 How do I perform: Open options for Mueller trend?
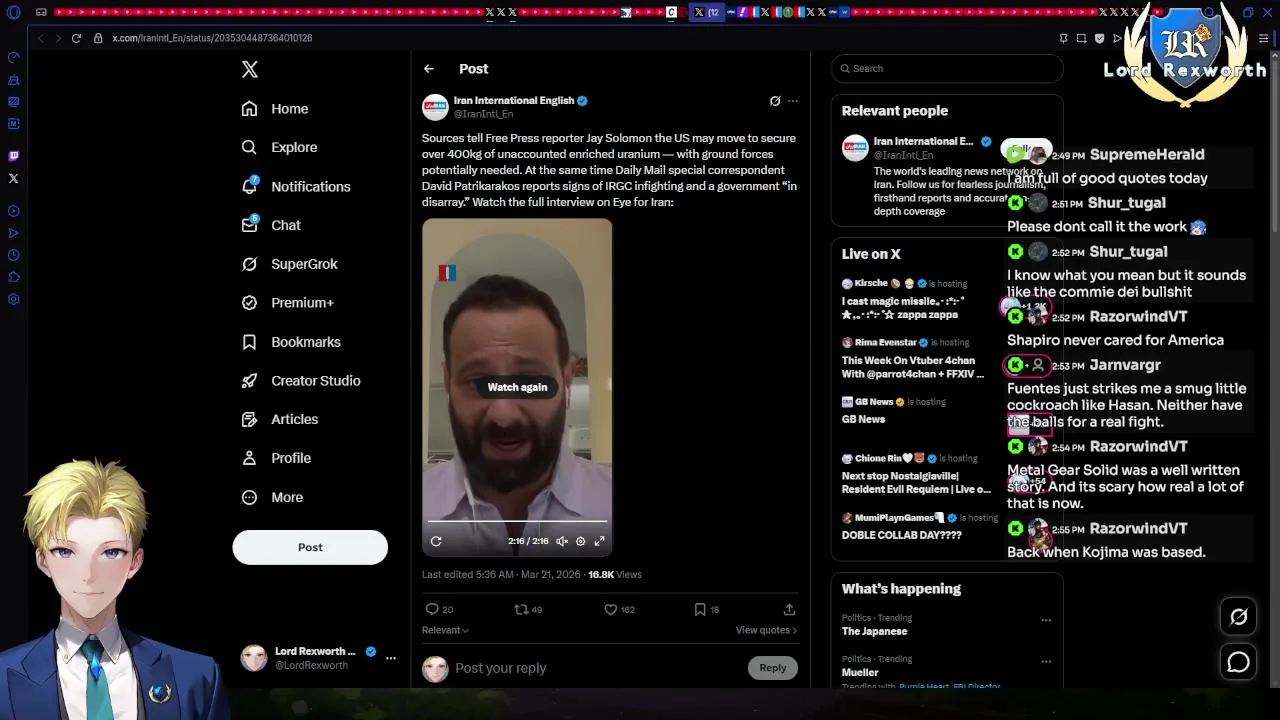(1046, 661)
